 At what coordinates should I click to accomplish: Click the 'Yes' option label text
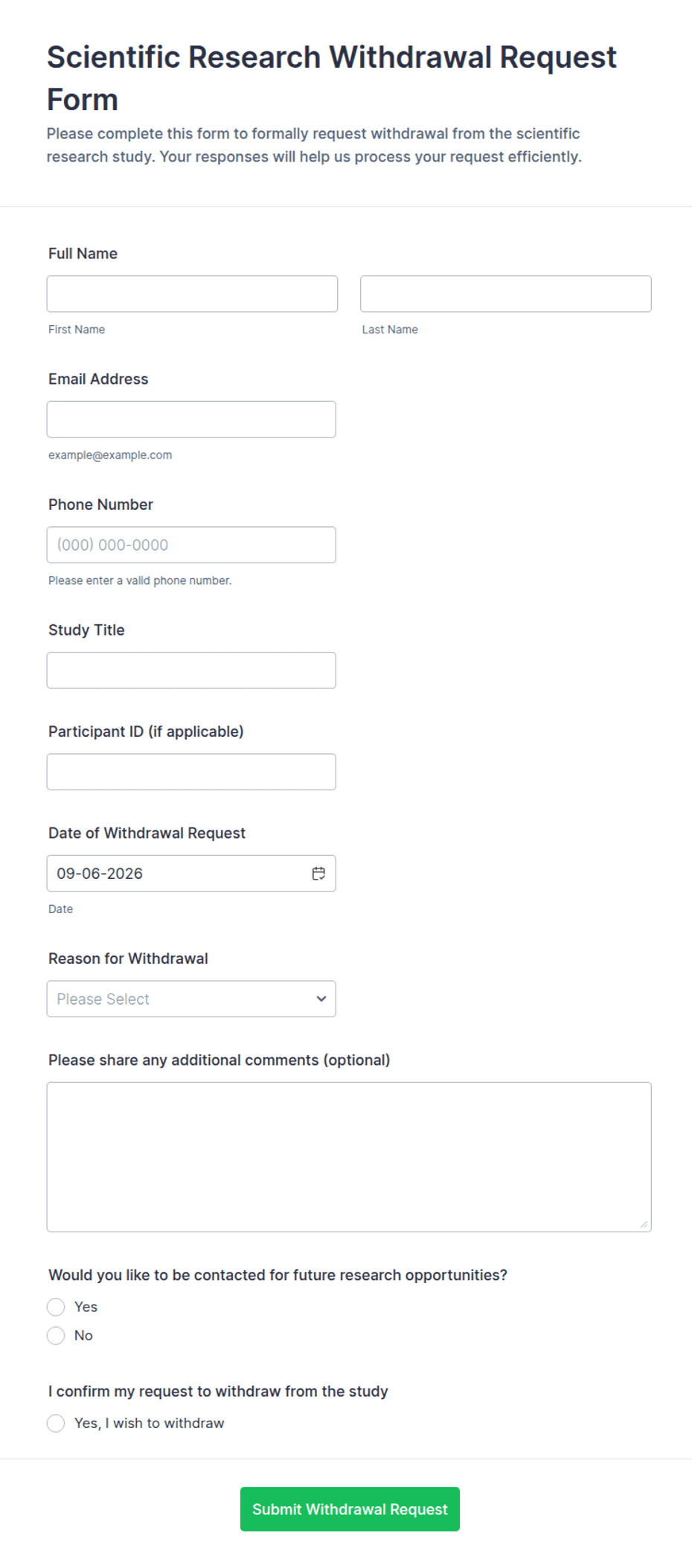(x=86, y=1307)
